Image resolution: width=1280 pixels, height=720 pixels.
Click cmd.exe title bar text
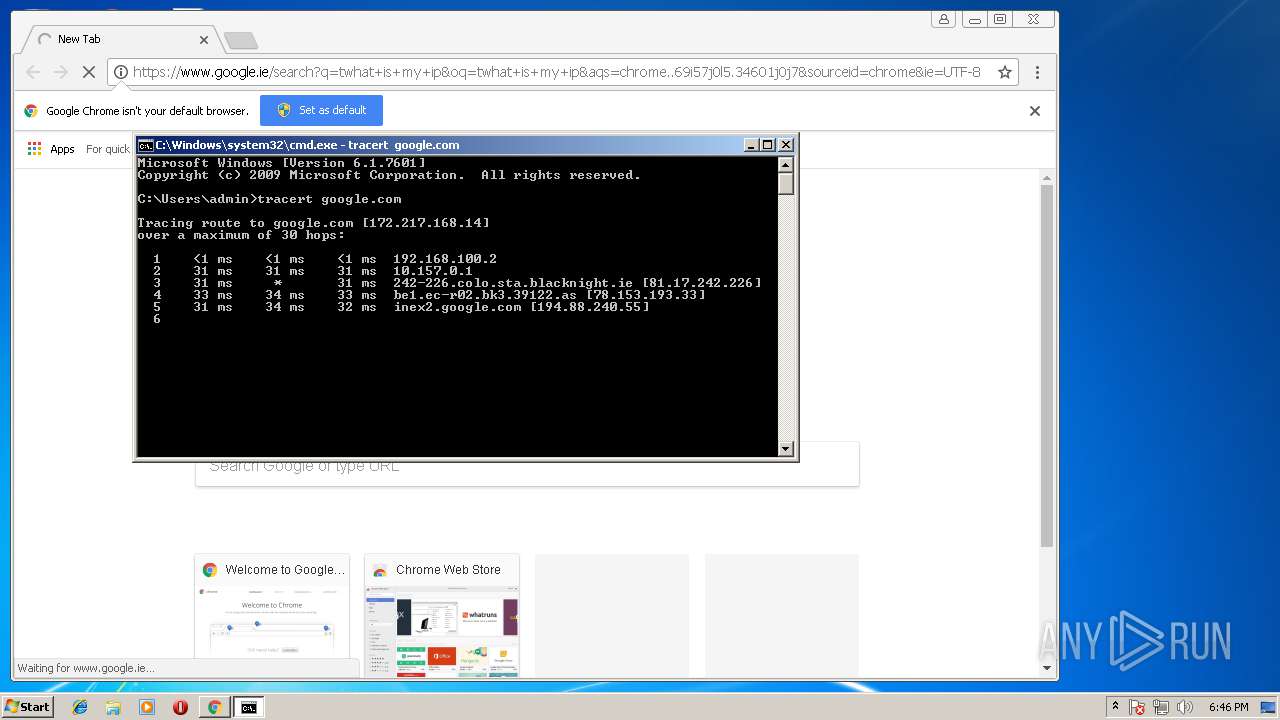tap(307, 145)
